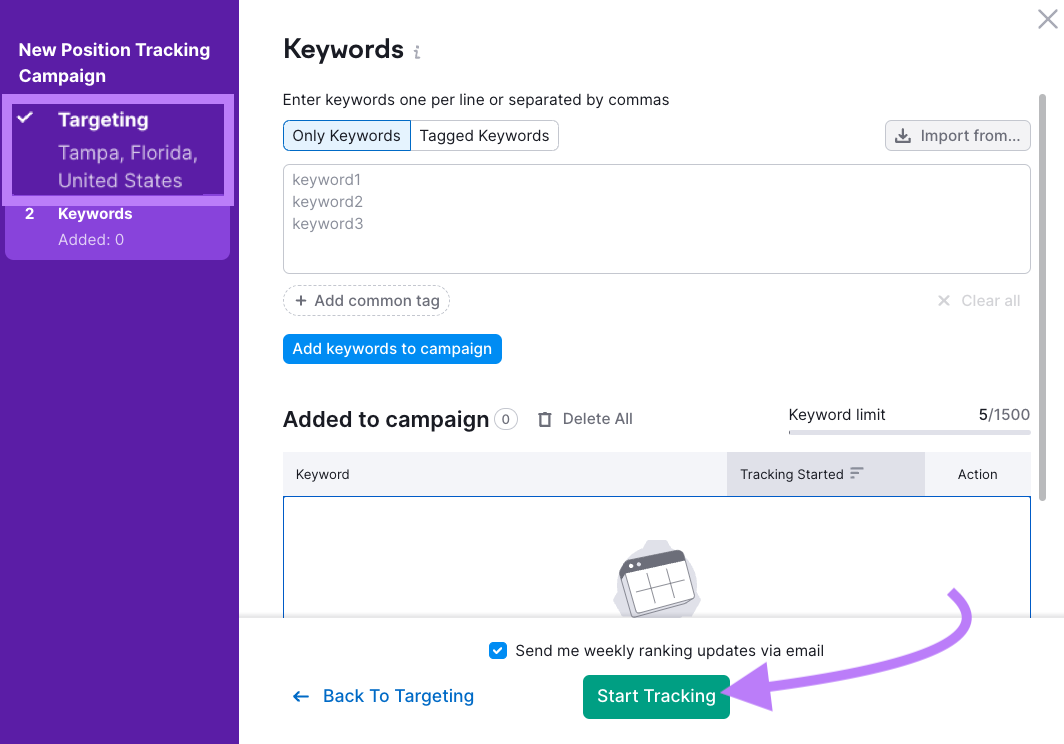Switch to the Tagged Keywords tab

point(485,135)
